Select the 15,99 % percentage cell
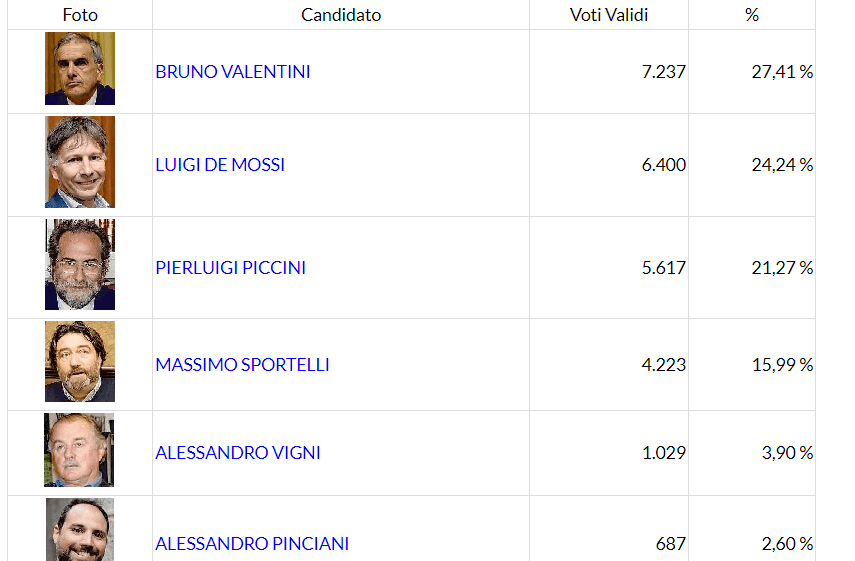This screenshot has width=855, height=561. [x=782, y=365]
